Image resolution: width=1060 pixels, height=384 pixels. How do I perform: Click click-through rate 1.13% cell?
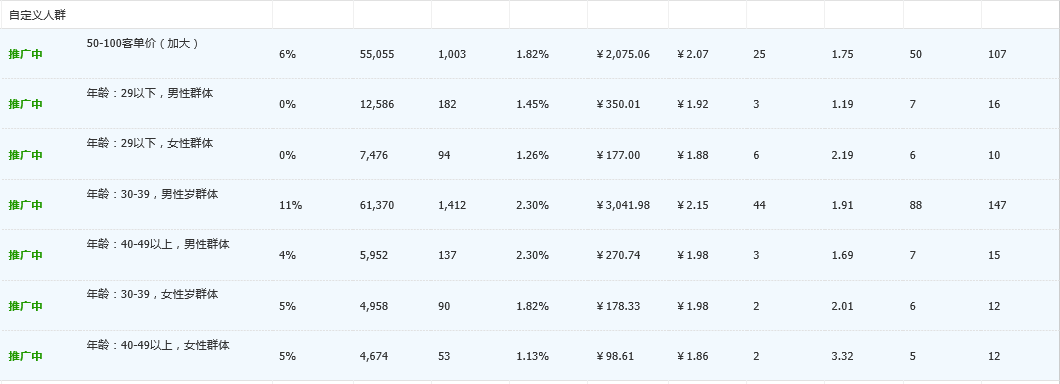click(533, 356)
